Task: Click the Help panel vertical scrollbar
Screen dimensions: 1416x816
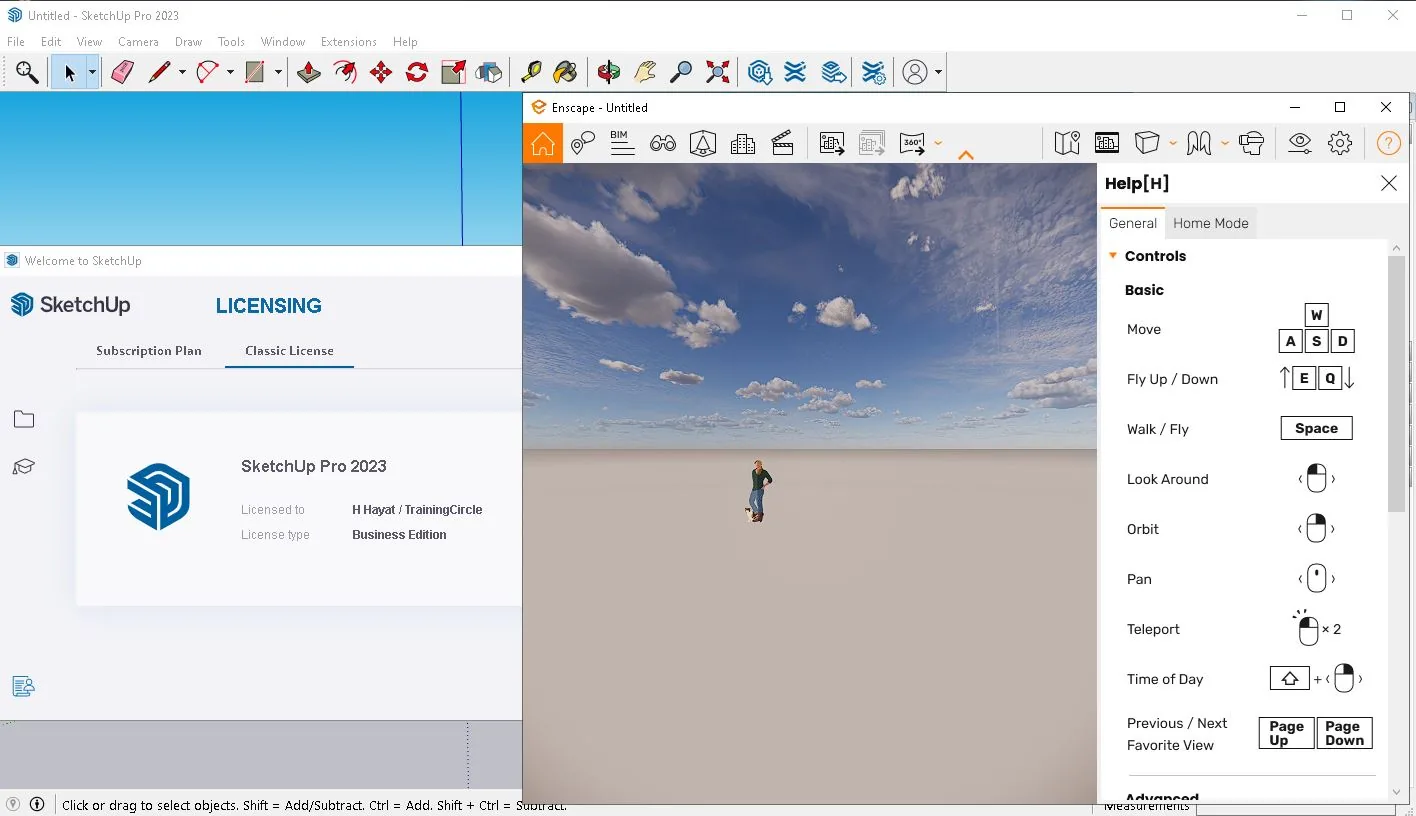Action: coord(1397,384)
